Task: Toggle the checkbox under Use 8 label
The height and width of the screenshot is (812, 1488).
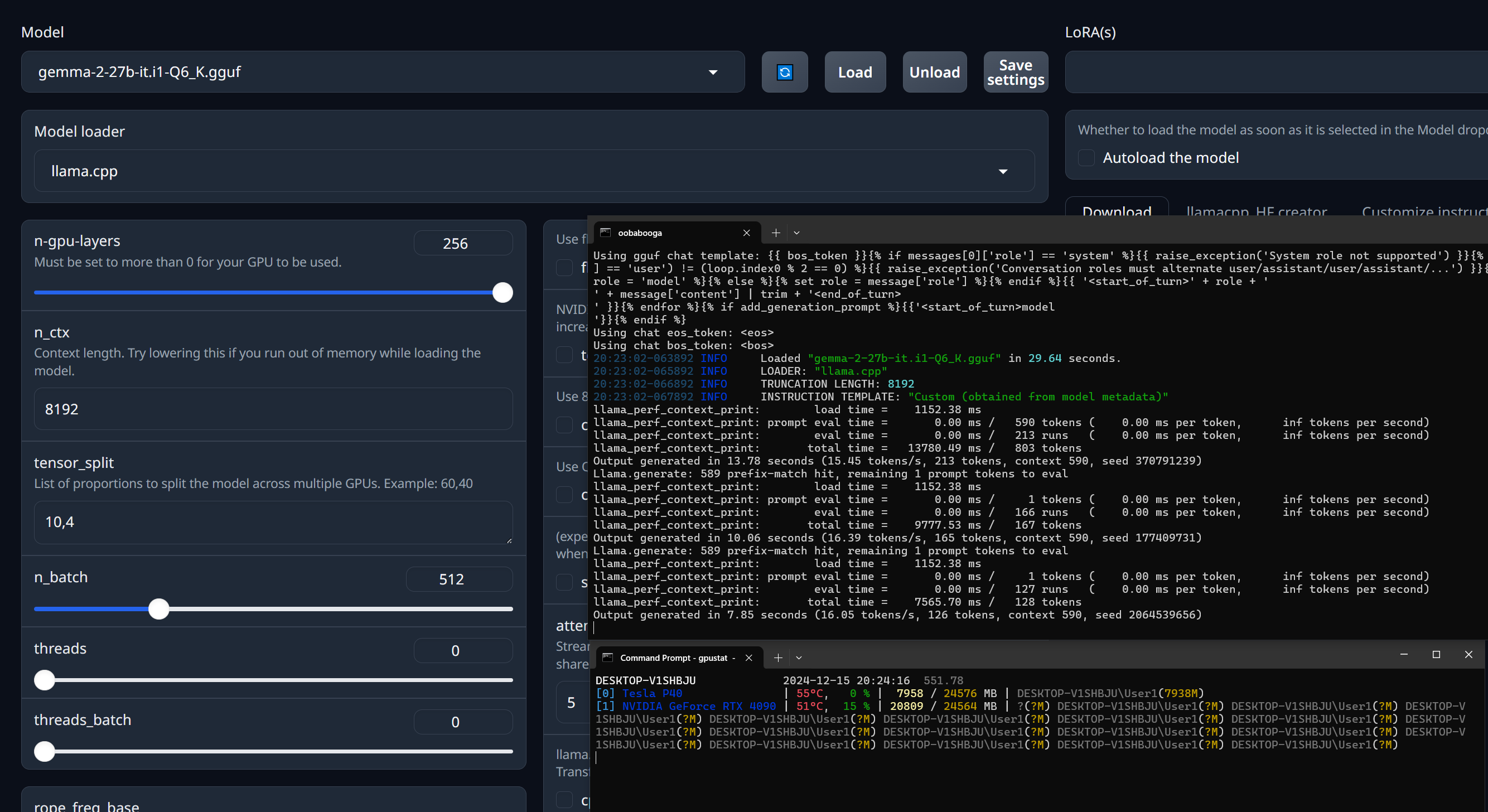Action: 564,425
